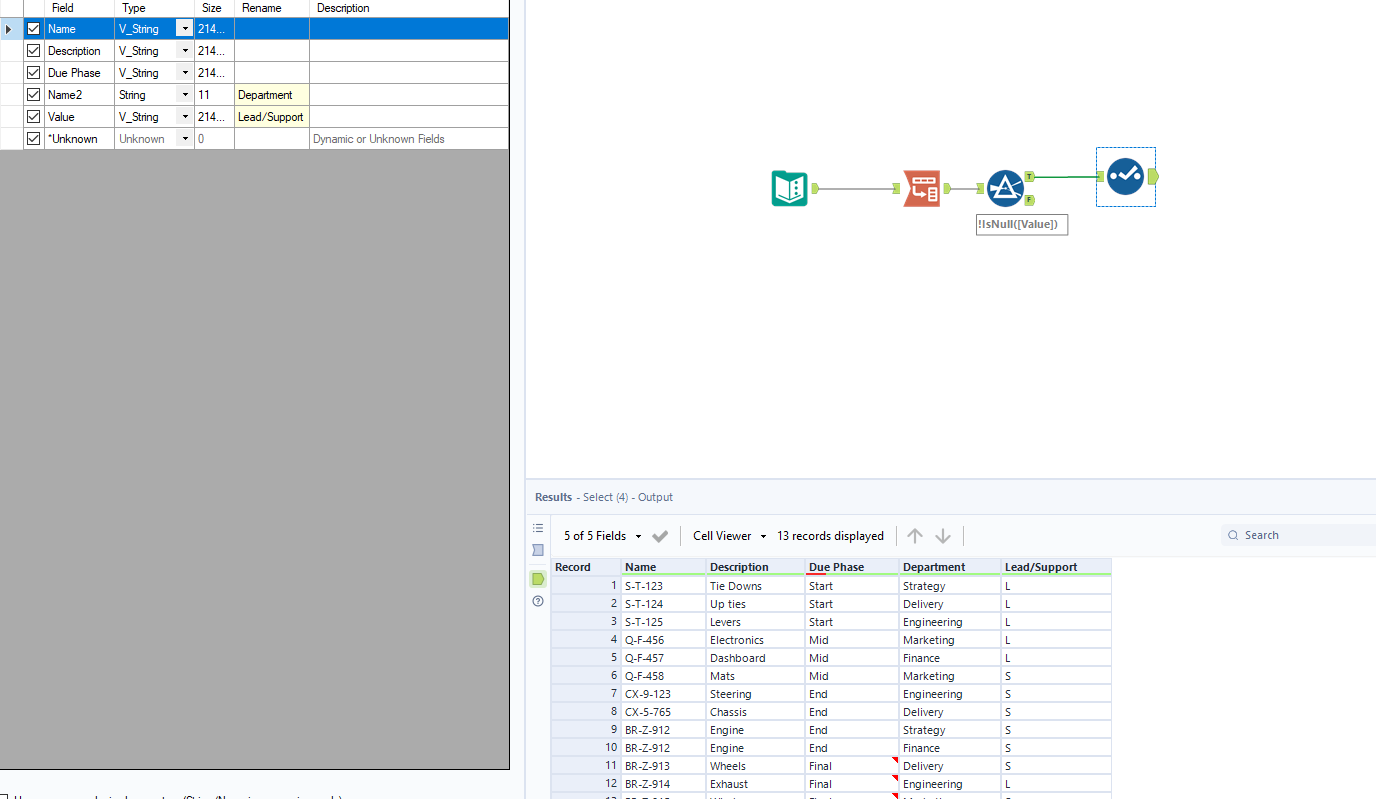Viewport: 1376px width, 799px height.
Task: Click the up arrow to jump to previous record
Action: (914, 535)
